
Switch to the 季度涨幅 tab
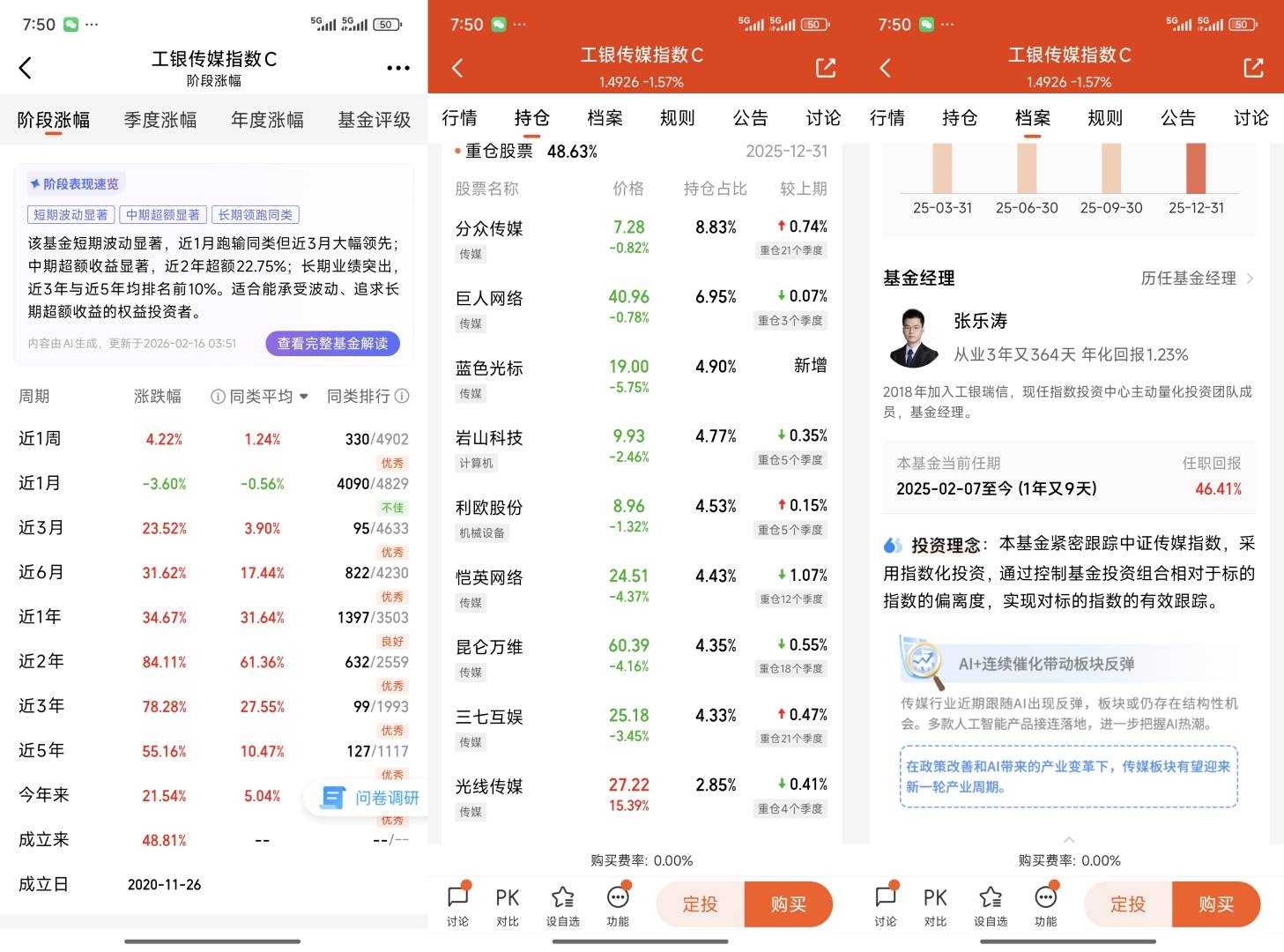pyautogui.click(x=160, y=120)
